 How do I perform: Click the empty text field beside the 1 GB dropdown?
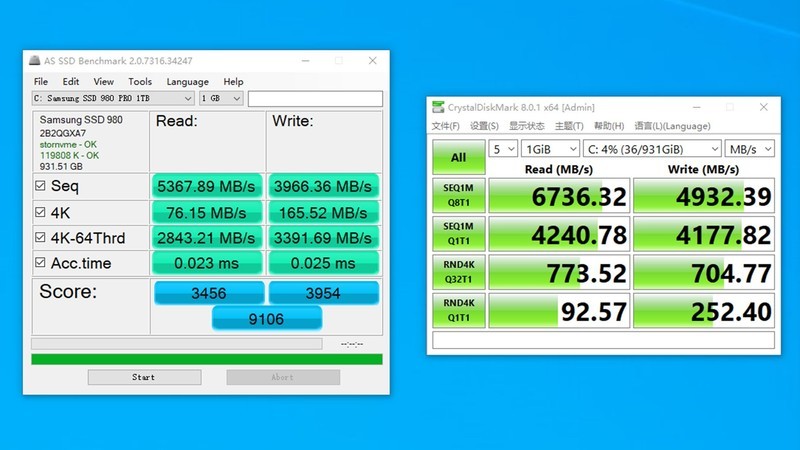point(315,98)
